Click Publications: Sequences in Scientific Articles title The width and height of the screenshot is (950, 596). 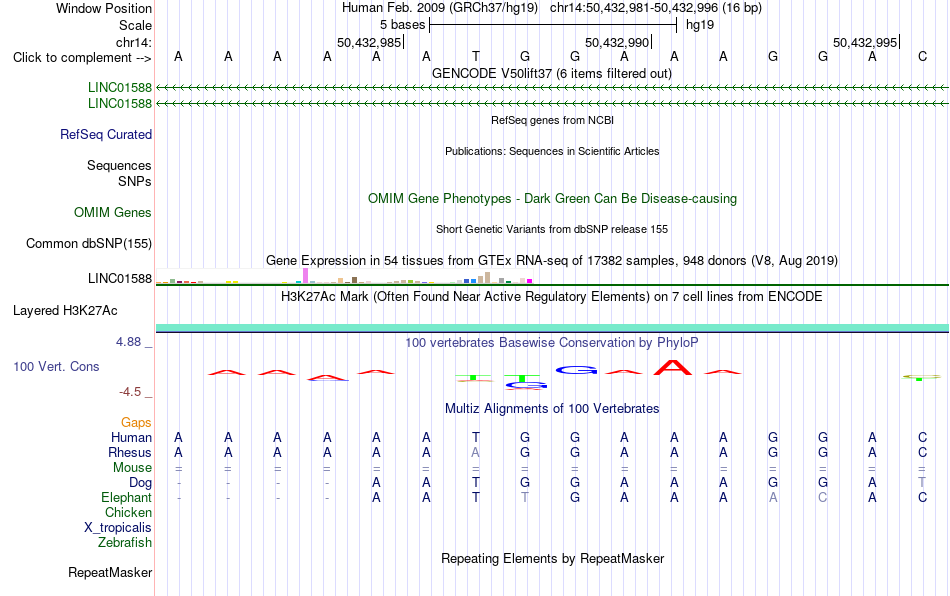click(552, 151)
